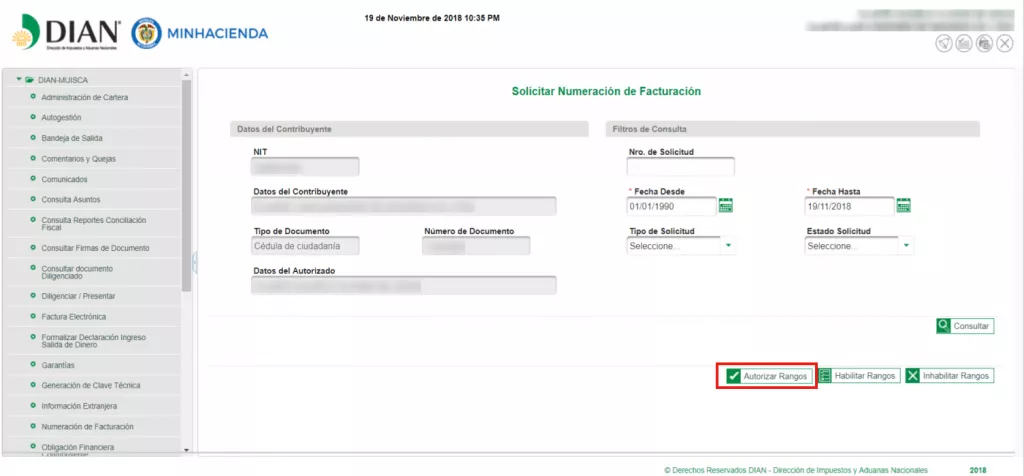Collapse the DIAN-MUISCA tree folder

[x=19, y=79]
